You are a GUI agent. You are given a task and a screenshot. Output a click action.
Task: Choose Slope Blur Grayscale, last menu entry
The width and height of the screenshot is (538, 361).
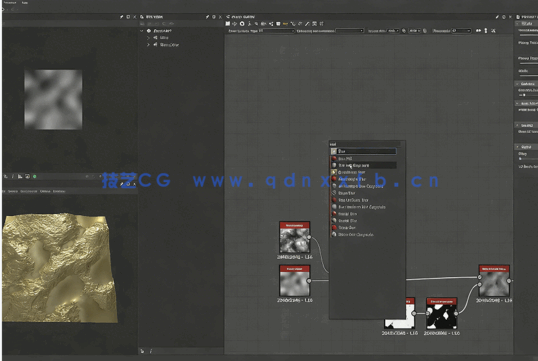(364, 234)
